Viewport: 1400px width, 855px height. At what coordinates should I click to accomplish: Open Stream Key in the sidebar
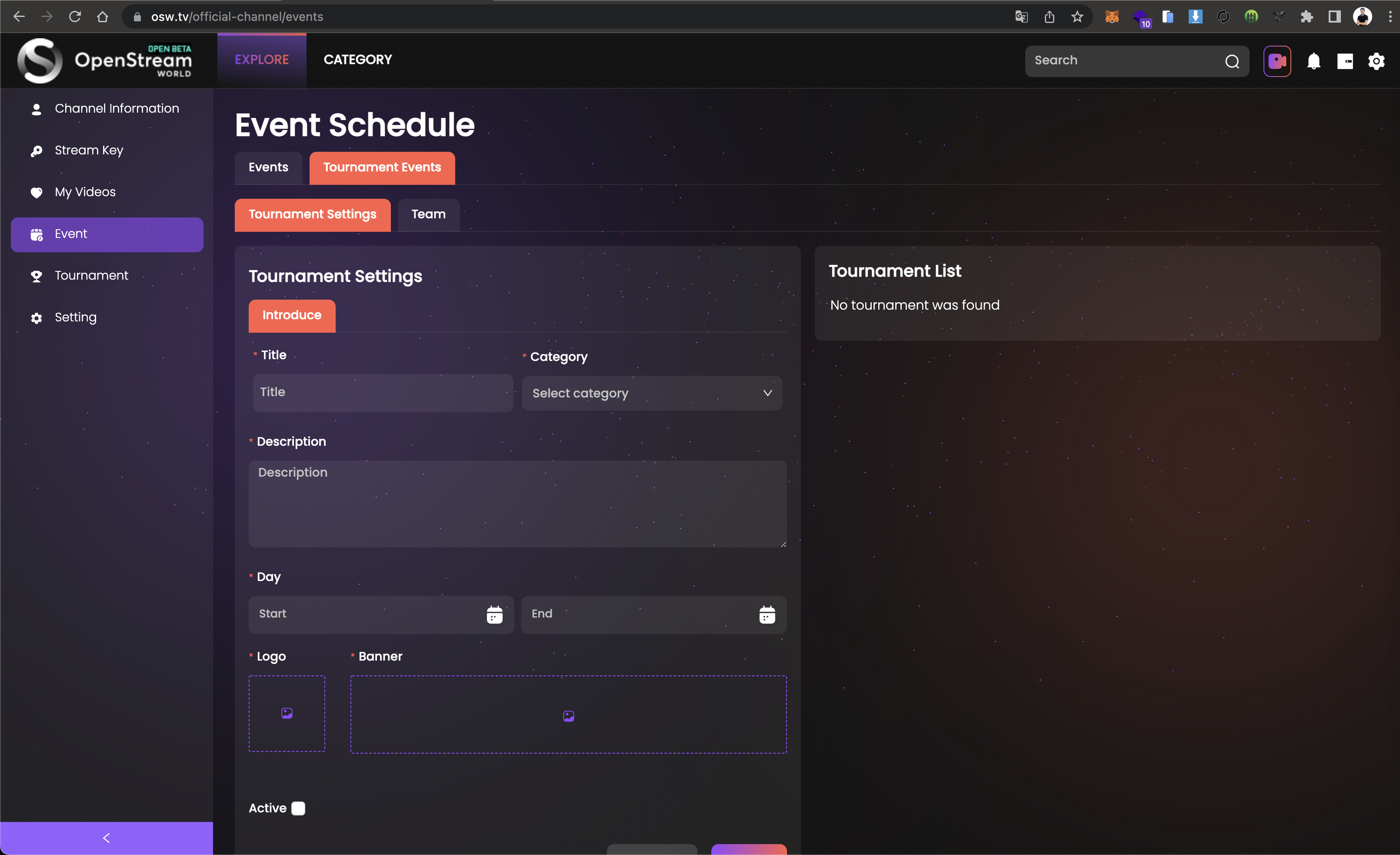[107, 150]
